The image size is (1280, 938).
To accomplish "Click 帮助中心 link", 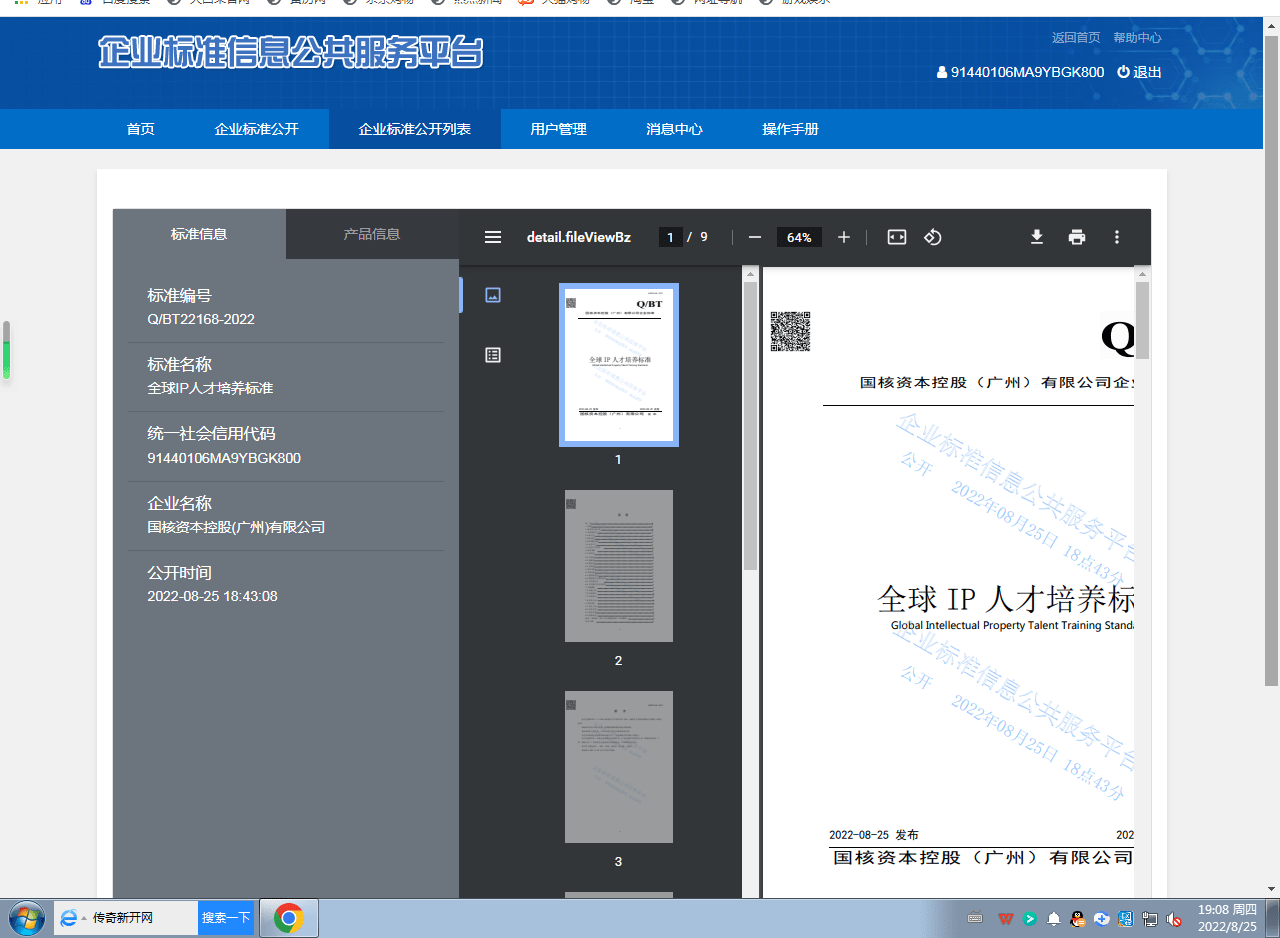I will (1137, 38).
